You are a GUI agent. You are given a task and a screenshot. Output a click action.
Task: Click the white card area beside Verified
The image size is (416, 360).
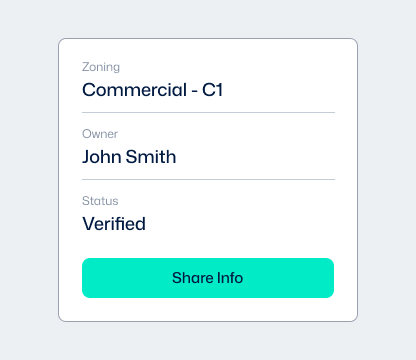[240, 224]
